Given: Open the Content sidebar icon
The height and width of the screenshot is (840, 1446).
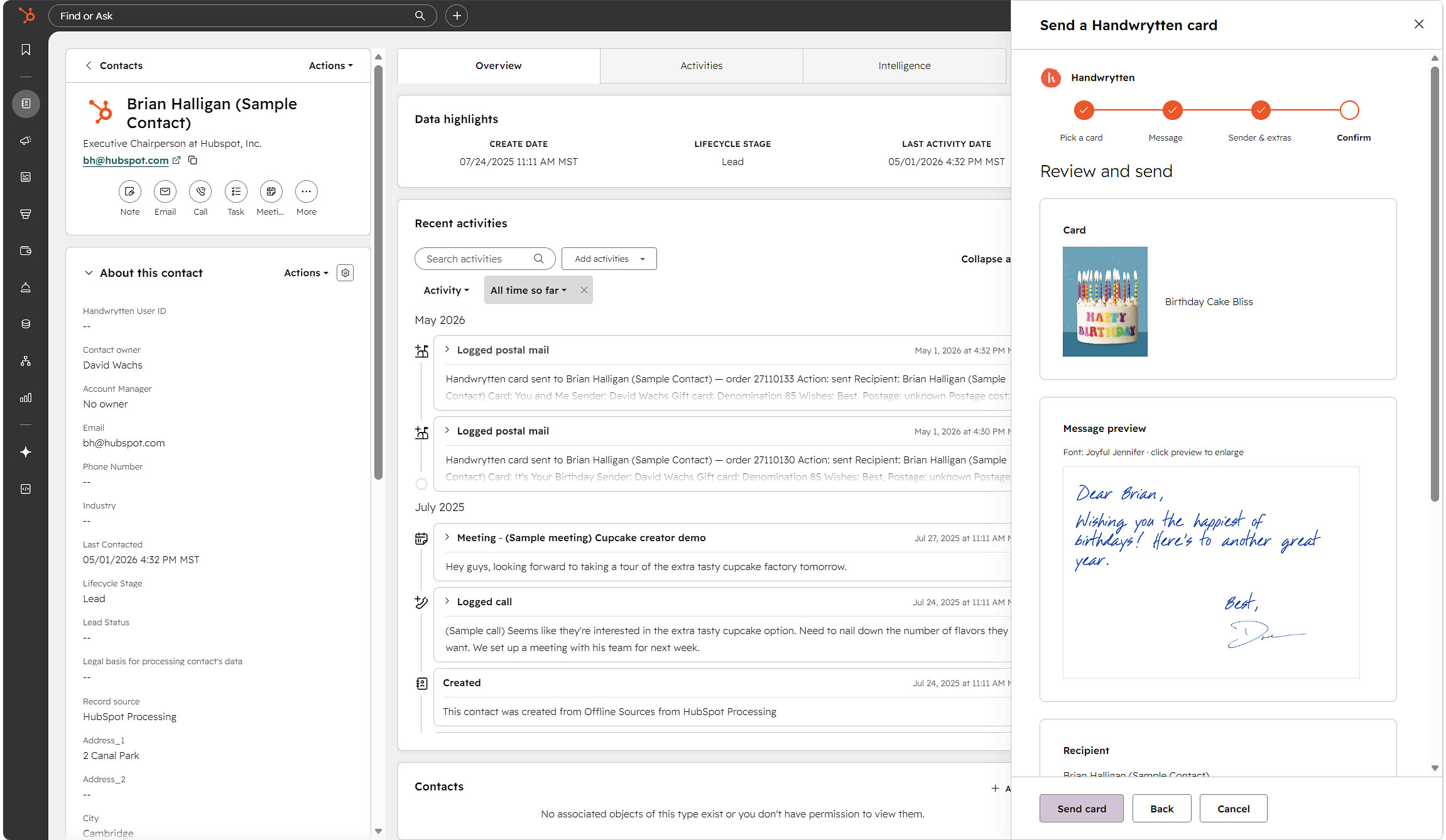Looking at the screenshot, I should (x=26, y=177).
